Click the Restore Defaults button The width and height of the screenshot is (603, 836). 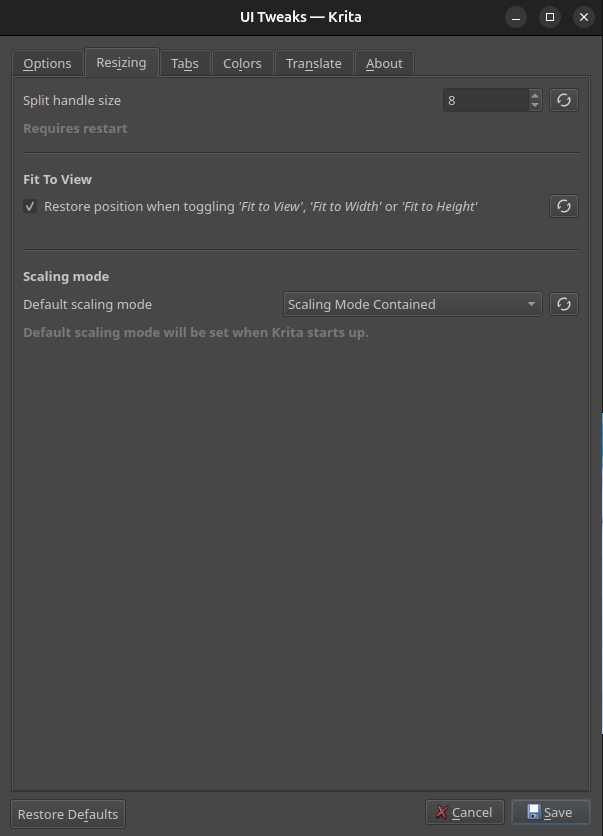coord(68,813)
